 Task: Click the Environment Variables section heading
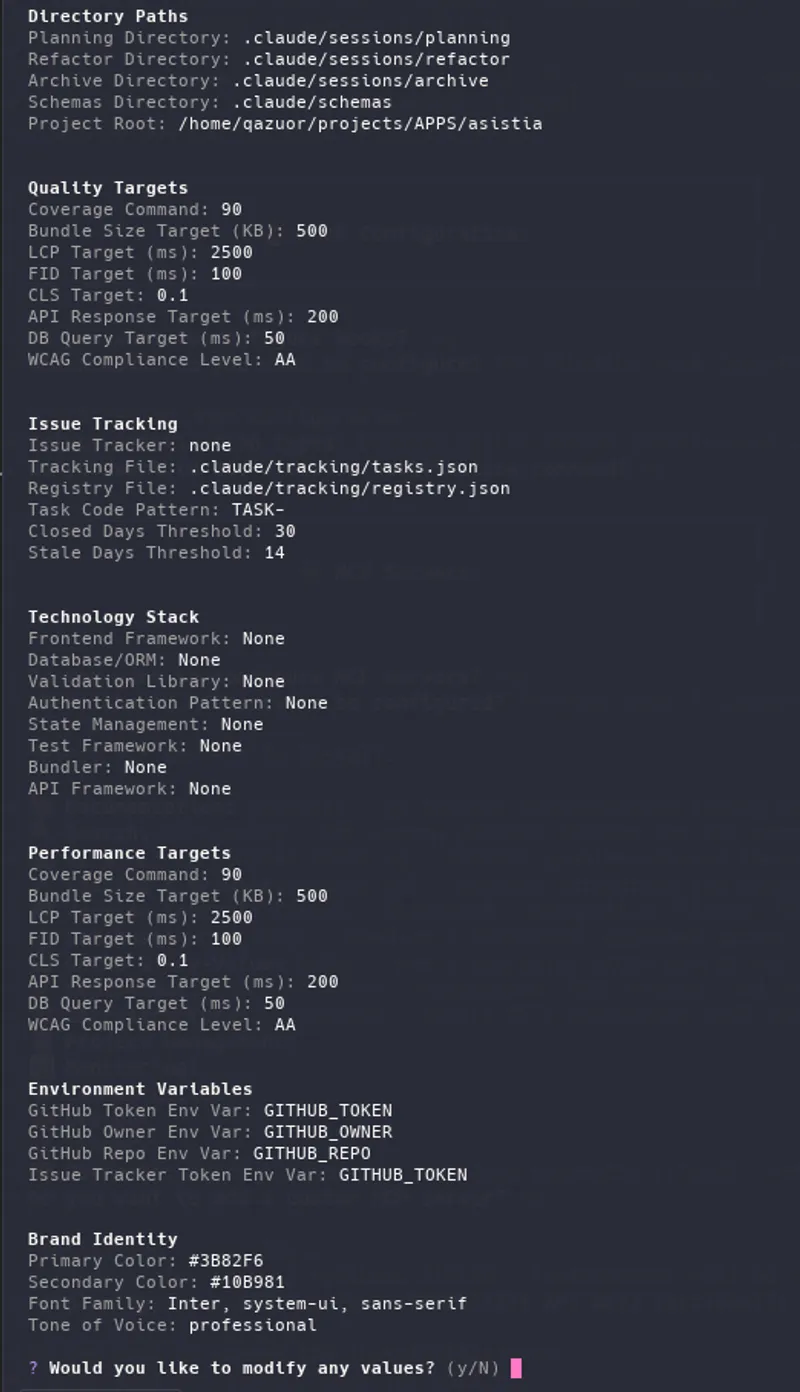140,1089
